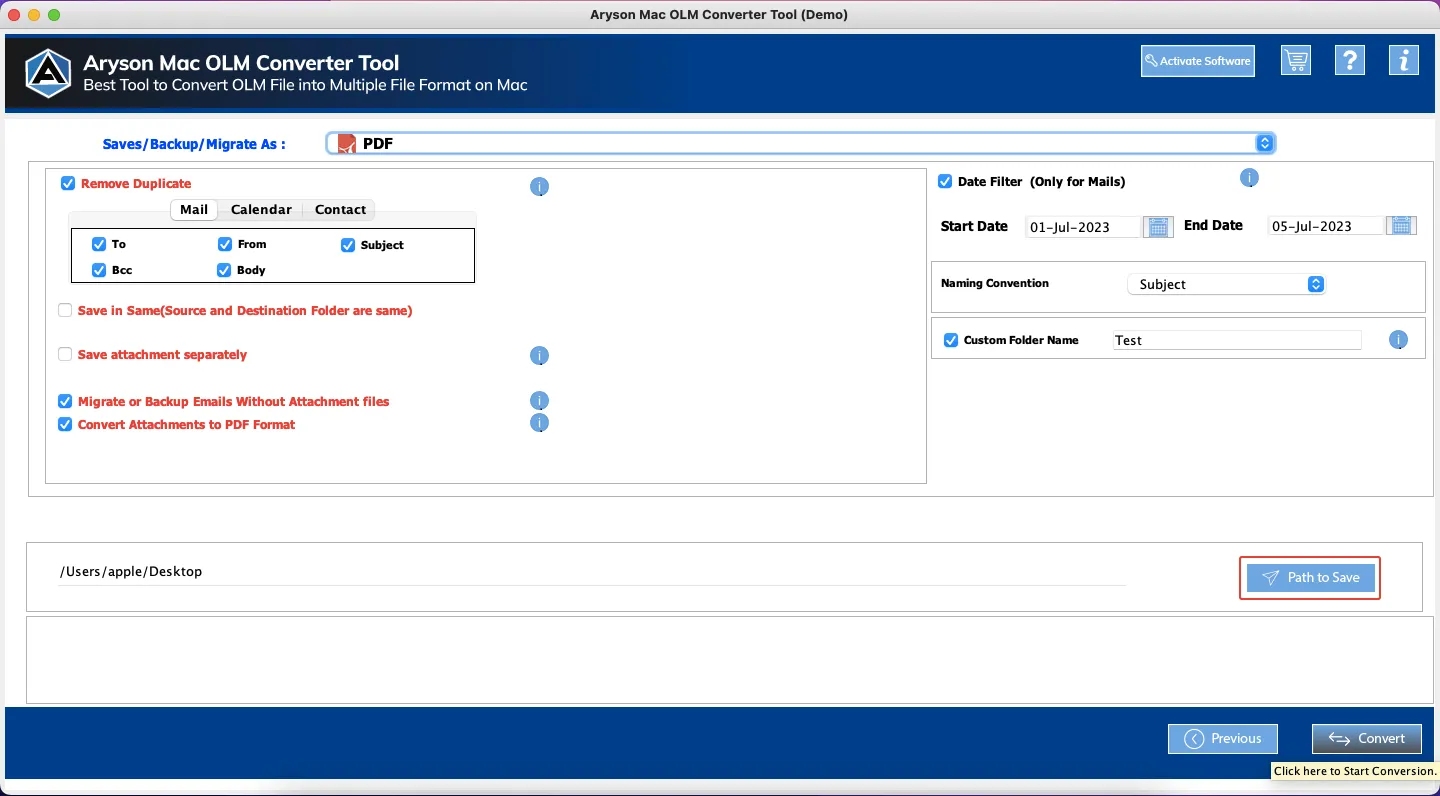Click the Custom Folder Name text field
Image resolution: width=1440 pixels, height=796 pixels.
coord(1237,340)
